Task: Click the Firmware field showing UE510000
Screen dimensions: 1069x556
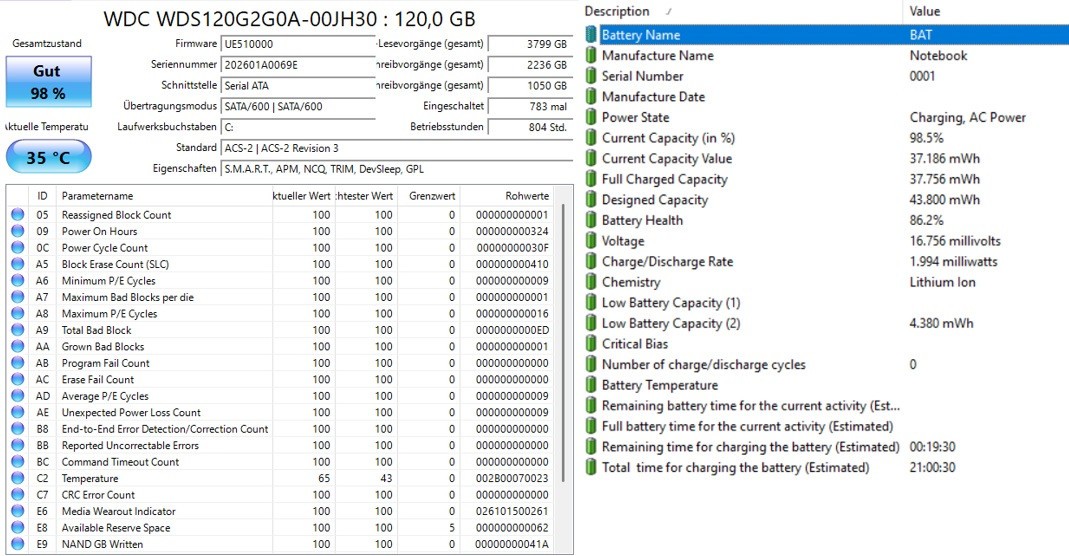Action: pos(299,44)
